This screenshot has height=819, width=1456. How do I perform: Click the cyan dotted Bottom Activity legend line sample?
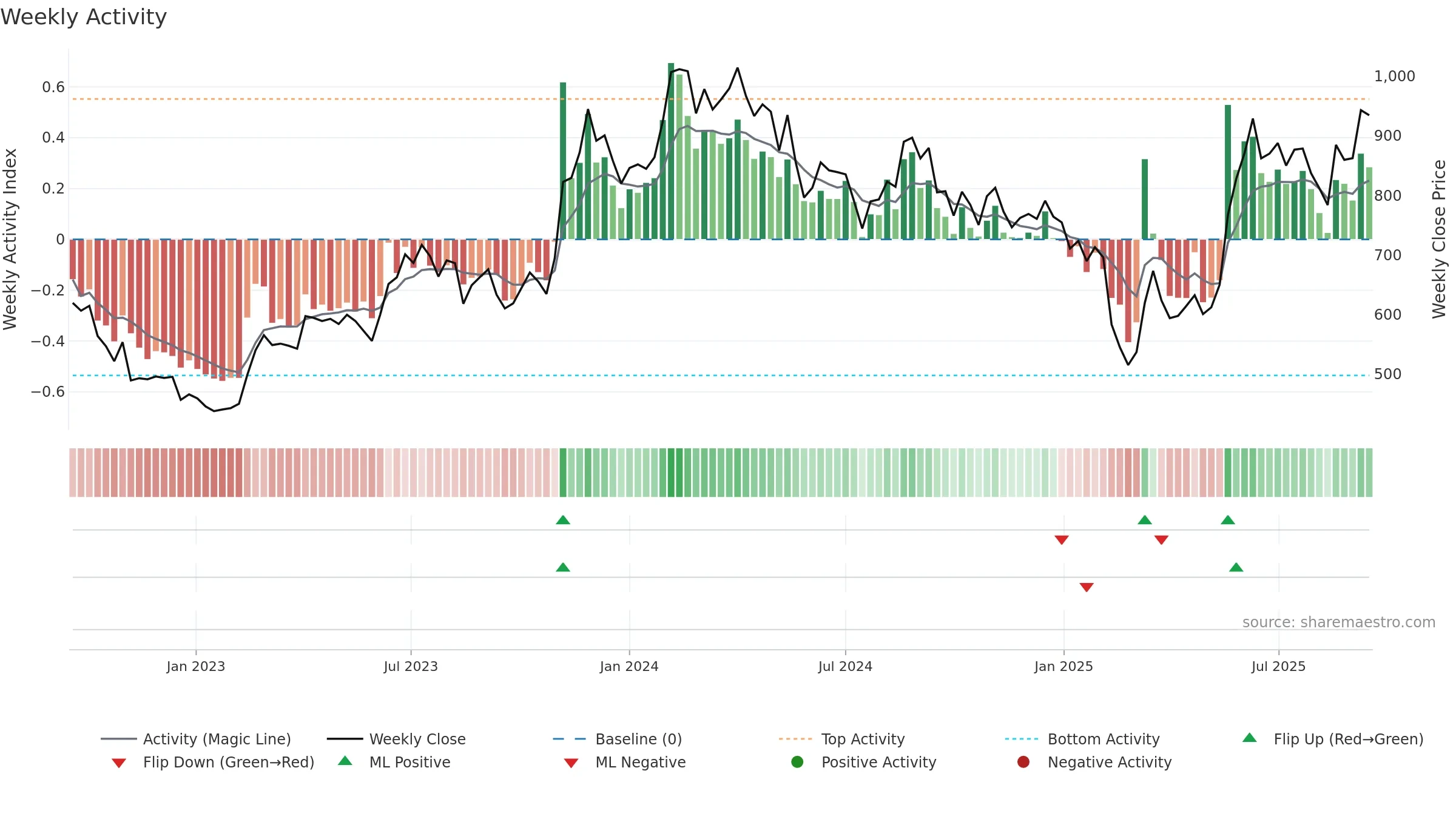tap(1022, 739)
